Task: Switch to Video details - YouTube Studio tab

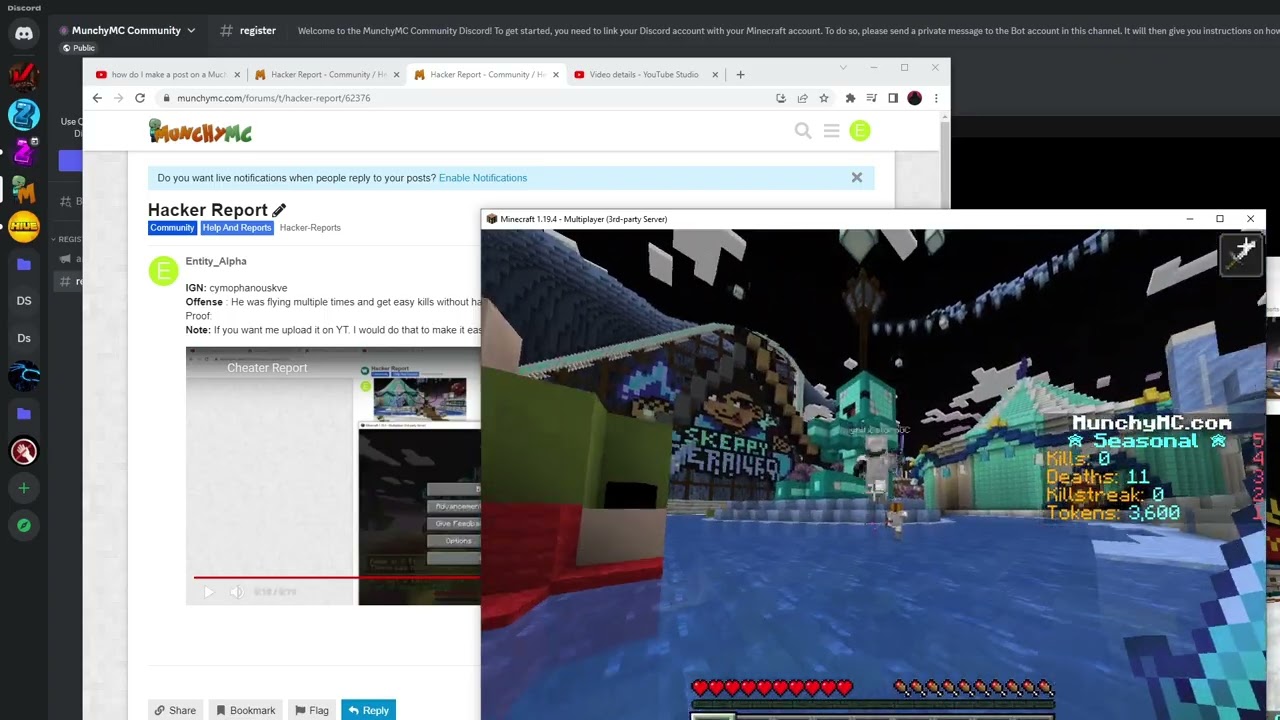Action: click(645, 74)
